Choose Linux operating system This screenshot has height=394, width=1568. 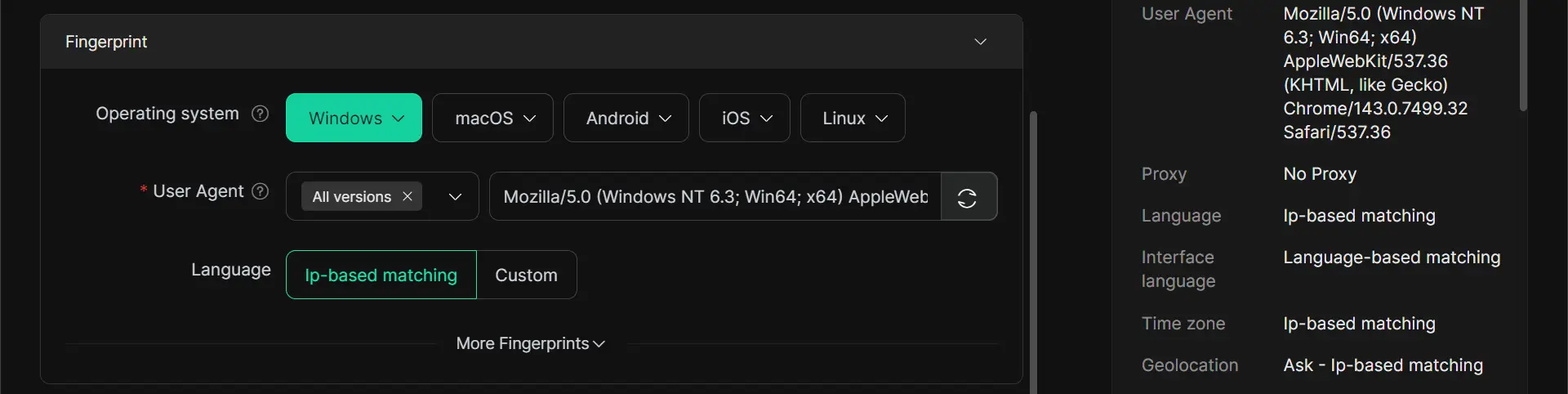[843, 119]
